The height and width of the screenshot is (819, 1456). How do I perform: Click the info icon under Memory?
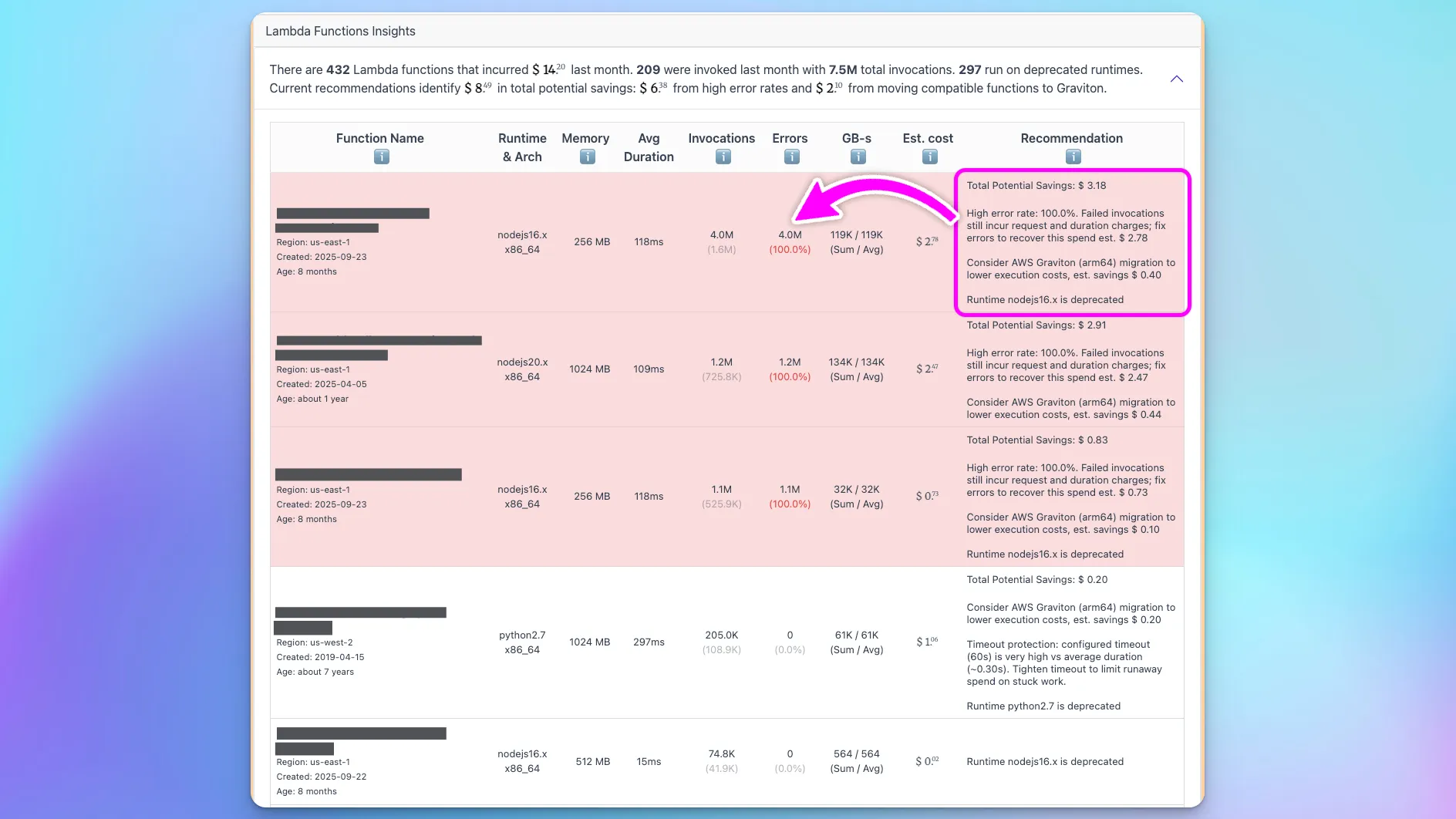(x=587, y=157)
